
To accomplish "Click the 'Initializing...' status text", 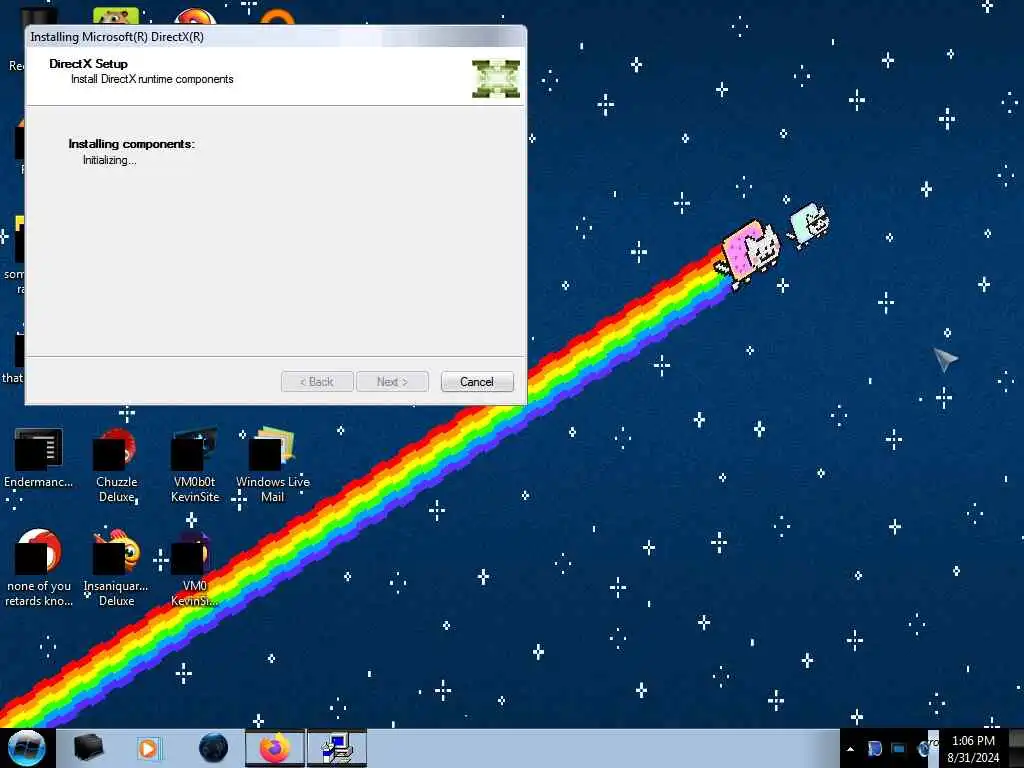I will [x=110, y=160].
